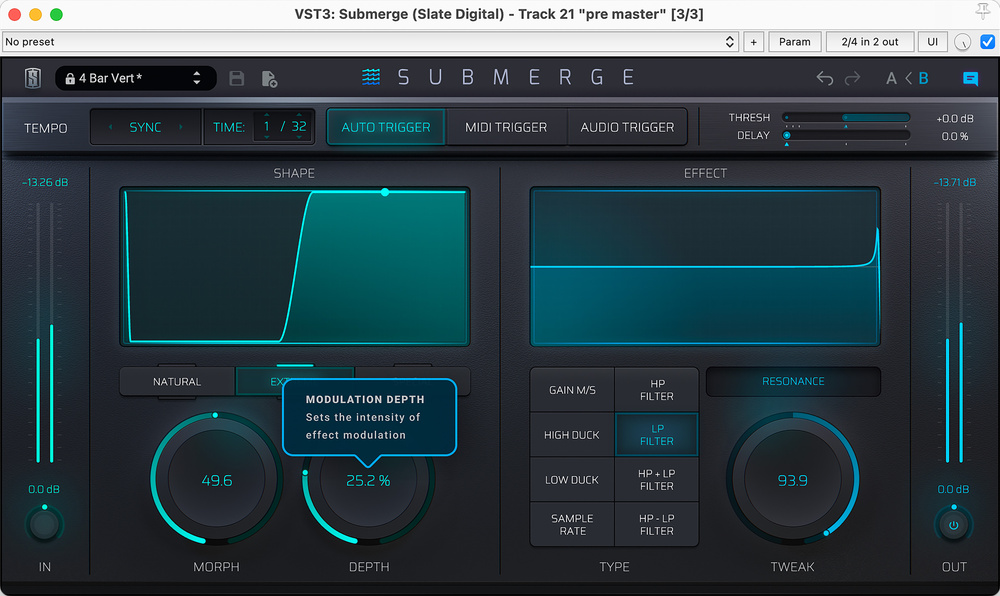Viewport: 1000px width, 596px height.
Task: Select the Low Duck effect type
Action: tap(572, 480)
